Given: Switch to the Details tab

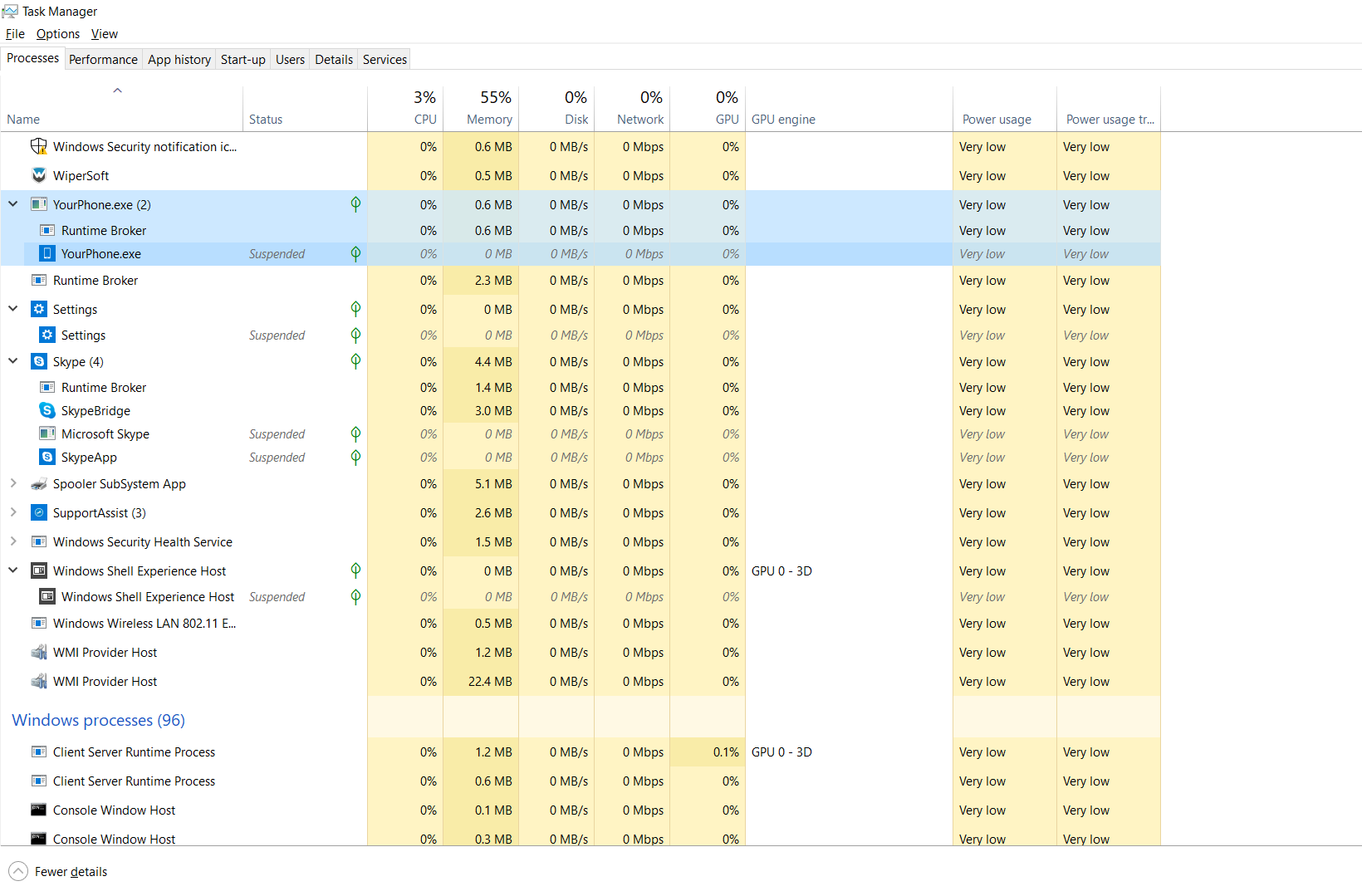Looking at the screenshot, I should coord(334,60).
